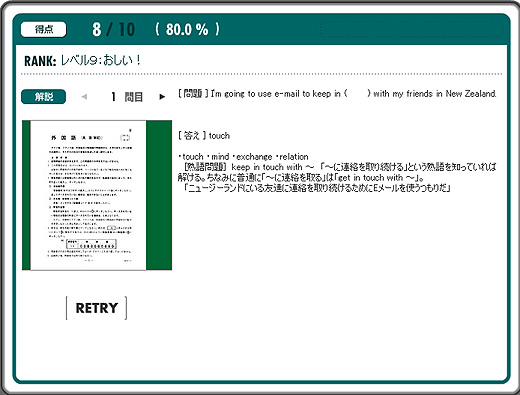Select the 得点 score badge
The image size is (520, 395).
click(x=43, y=29)
